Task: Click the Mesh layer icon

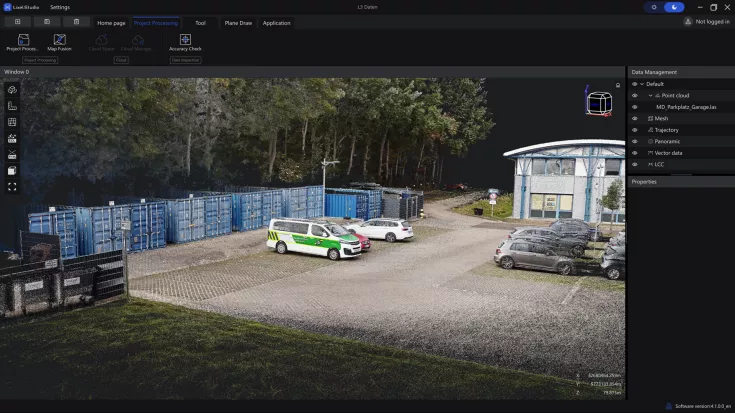Action: point(651,119)
